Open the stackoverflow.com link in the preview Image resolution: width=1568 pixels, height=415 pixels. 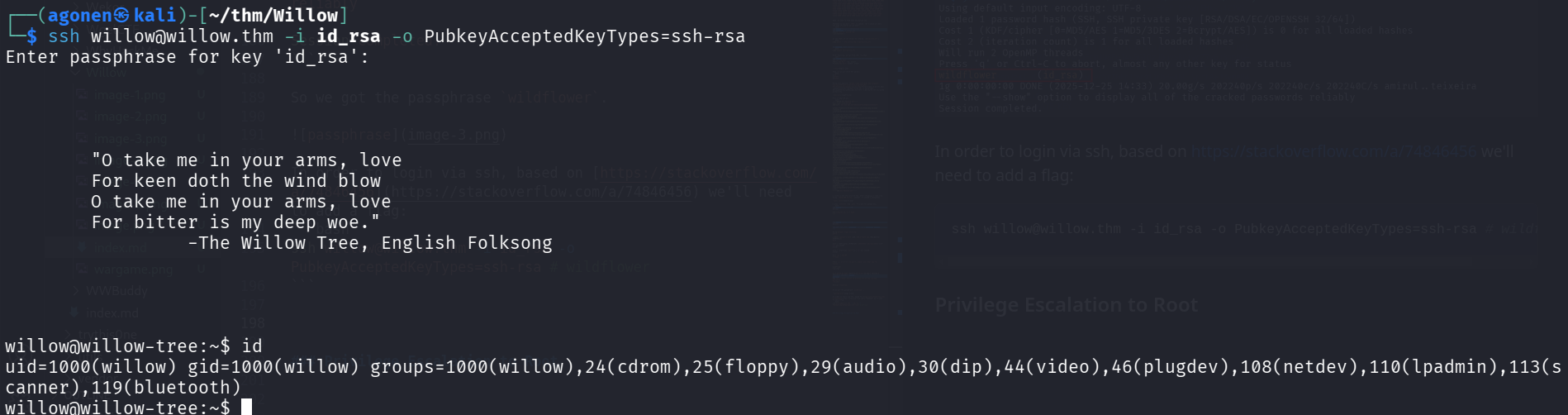[1333, 151]
